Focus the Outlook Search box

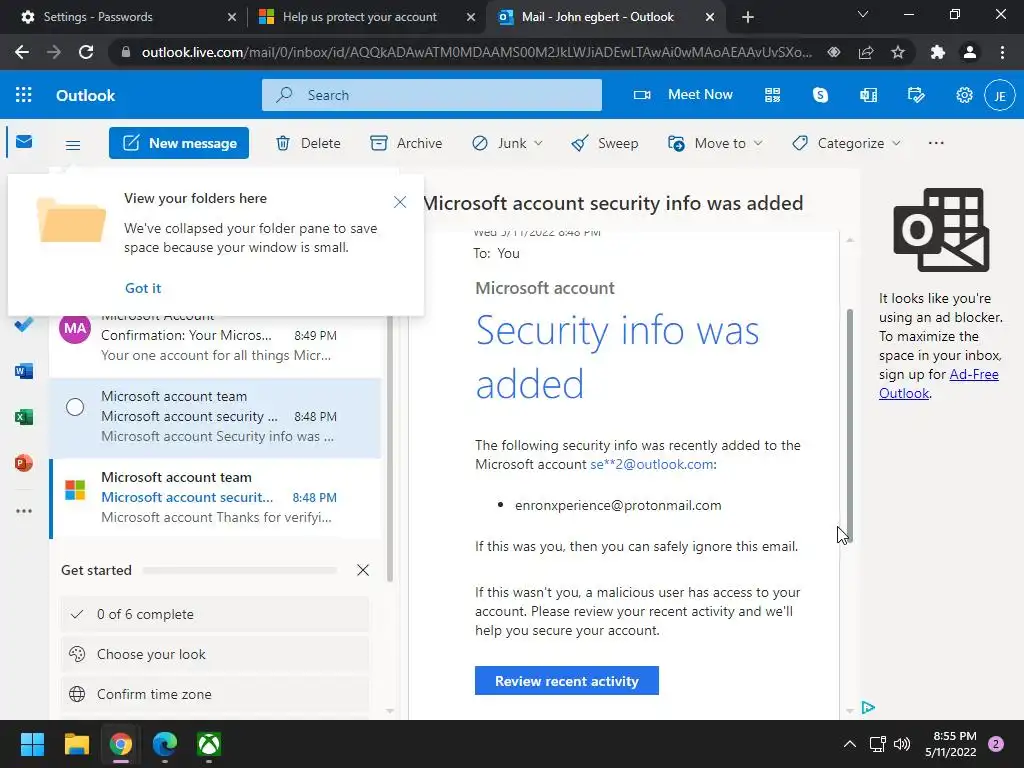[x=432, y=95]
